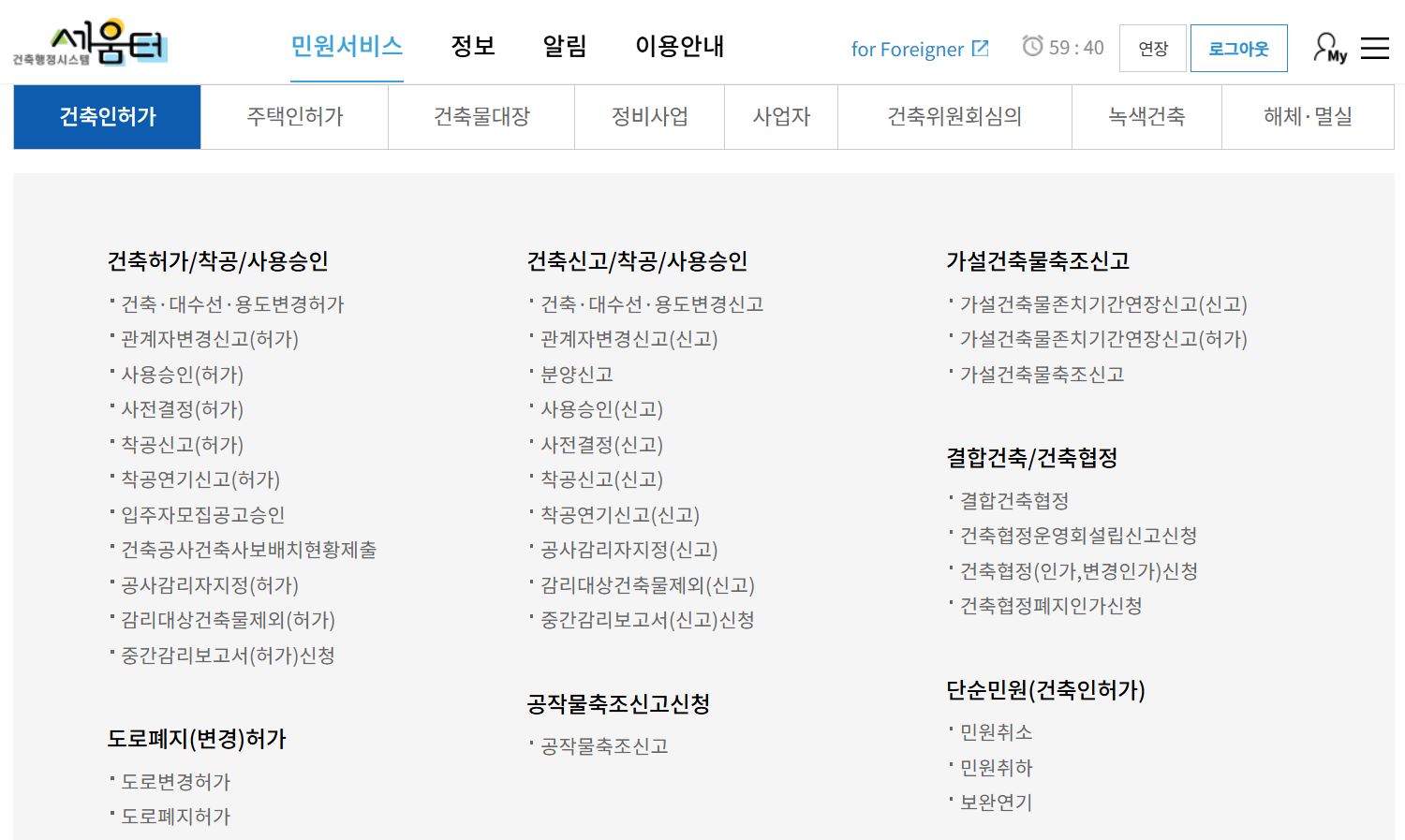Click the 로그아웃 button

1238,48
